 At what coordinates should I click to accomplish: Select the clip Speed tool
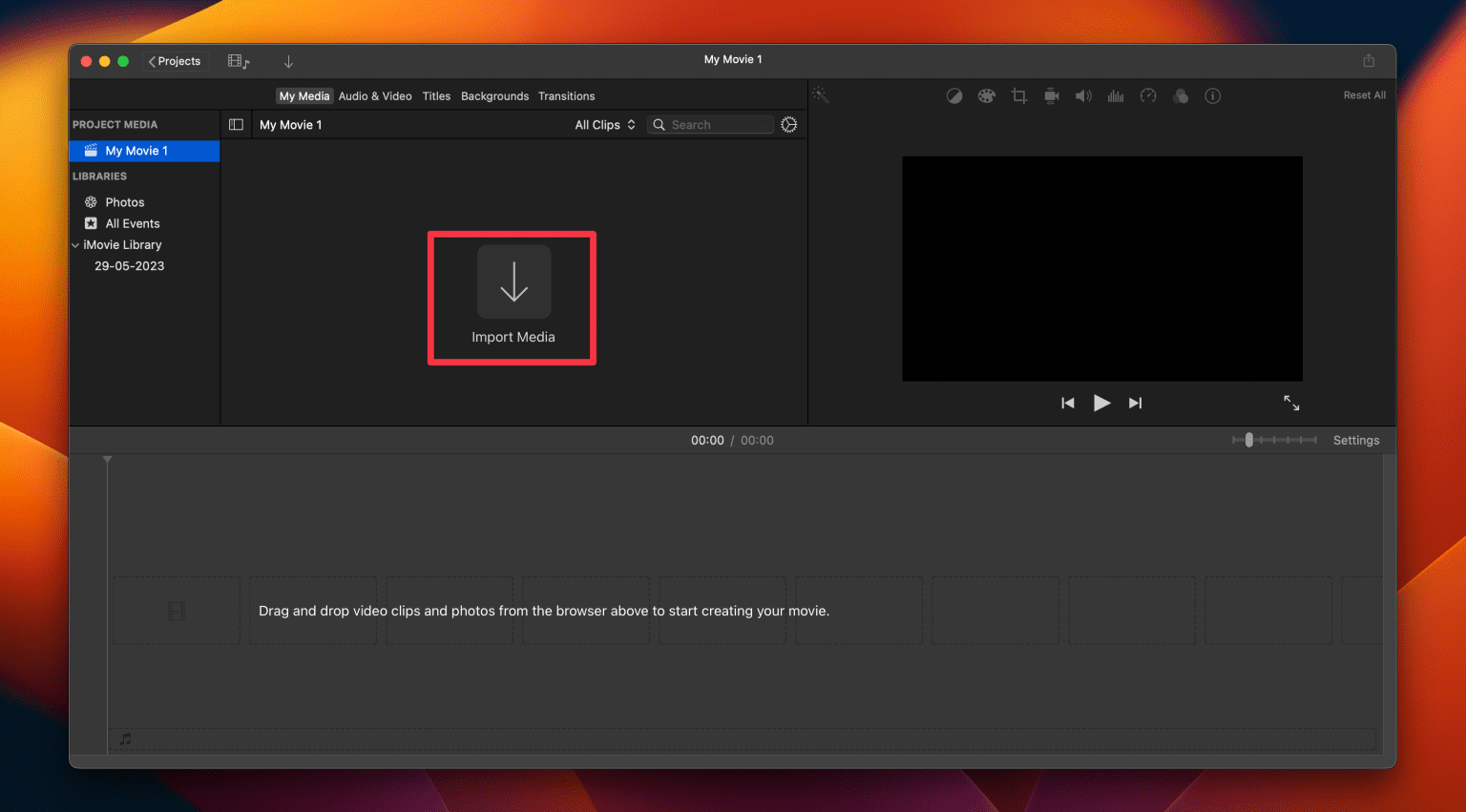[x=1148, y=95]
